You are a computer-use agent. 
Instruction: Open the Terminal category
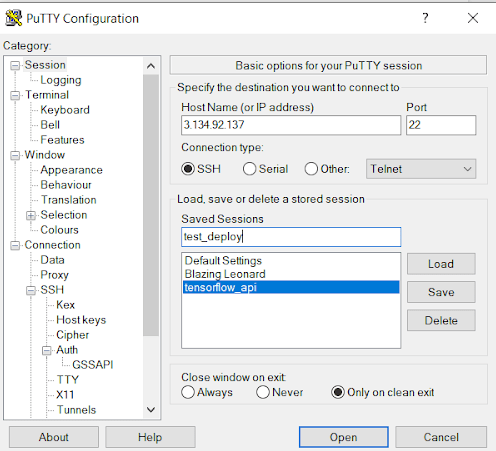pyautogui.click(x=47, y=95)
